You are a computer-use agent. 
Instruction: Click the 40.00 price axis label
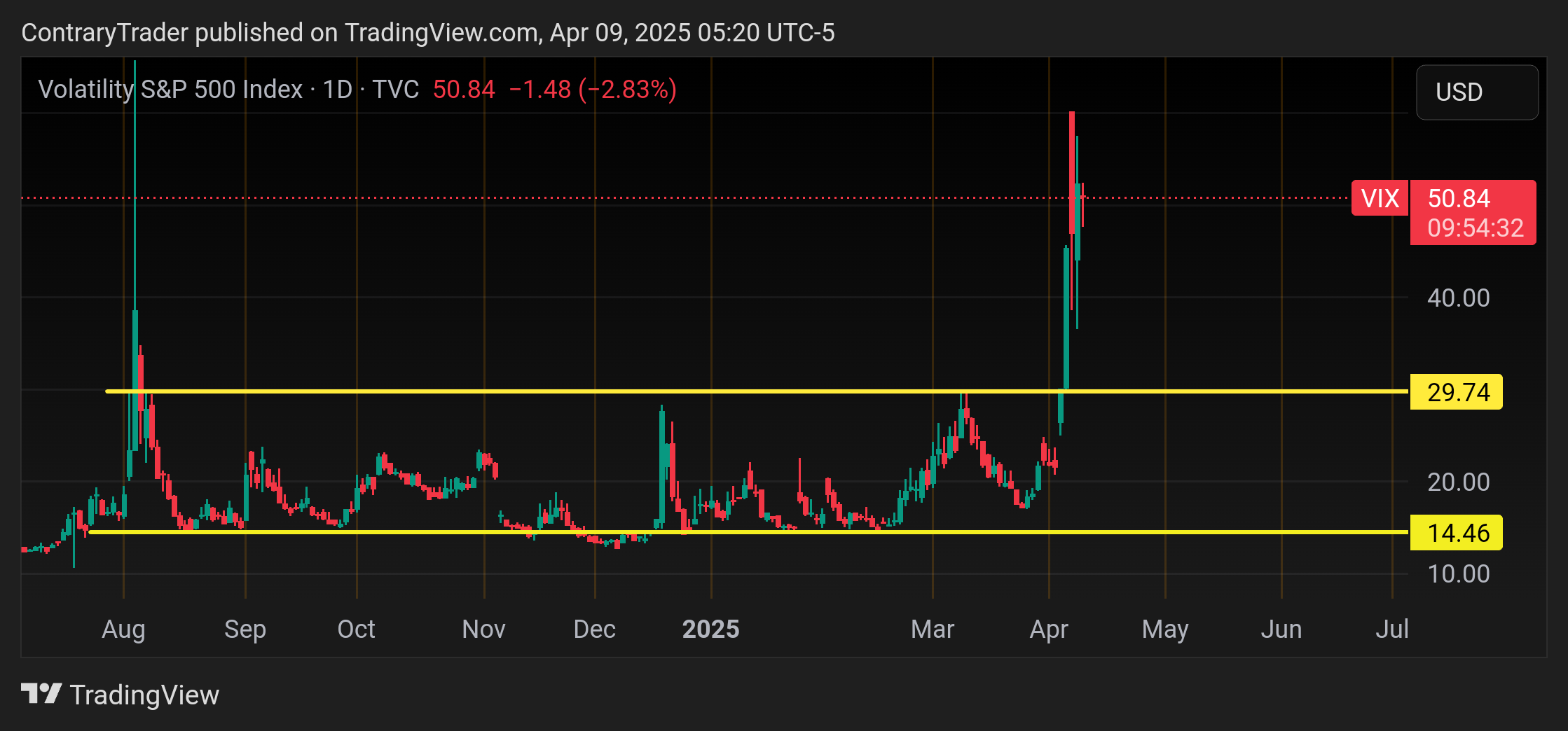pos(1459,298)
